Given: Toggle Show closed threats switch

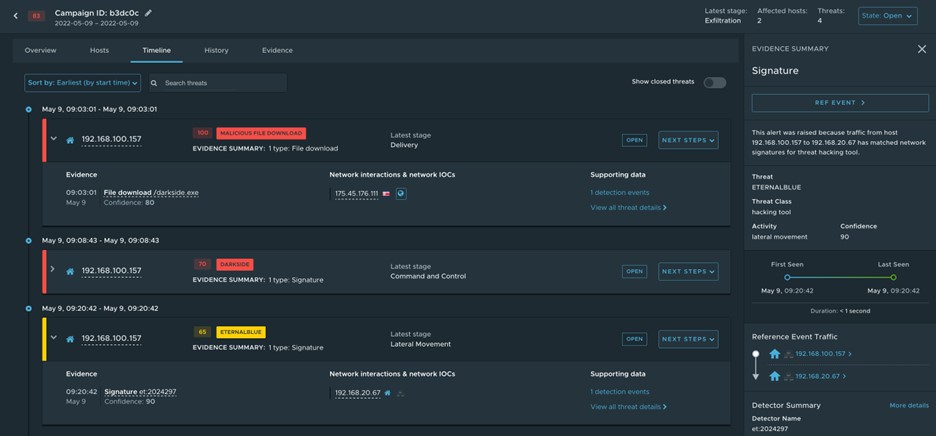Looking at the screenshot, I should pos(715,82).
